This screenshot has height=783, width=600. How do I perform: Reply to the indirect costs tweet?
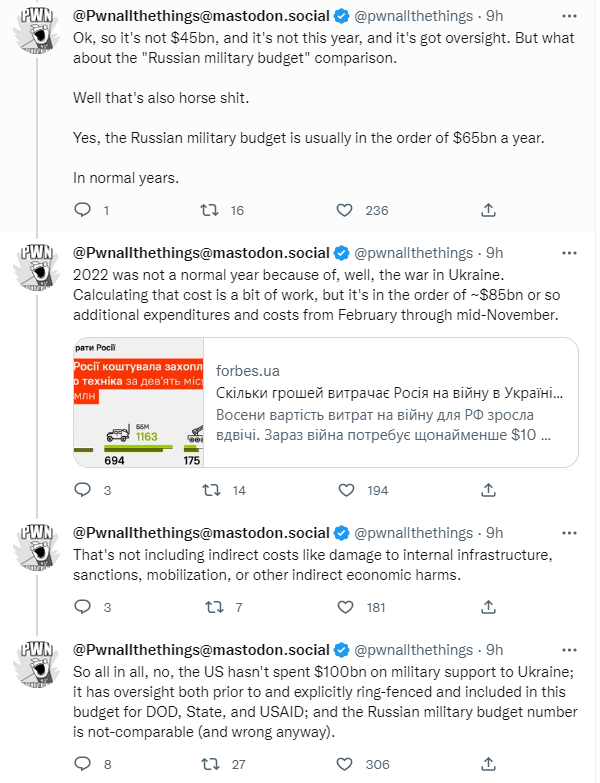coord(83,607)
